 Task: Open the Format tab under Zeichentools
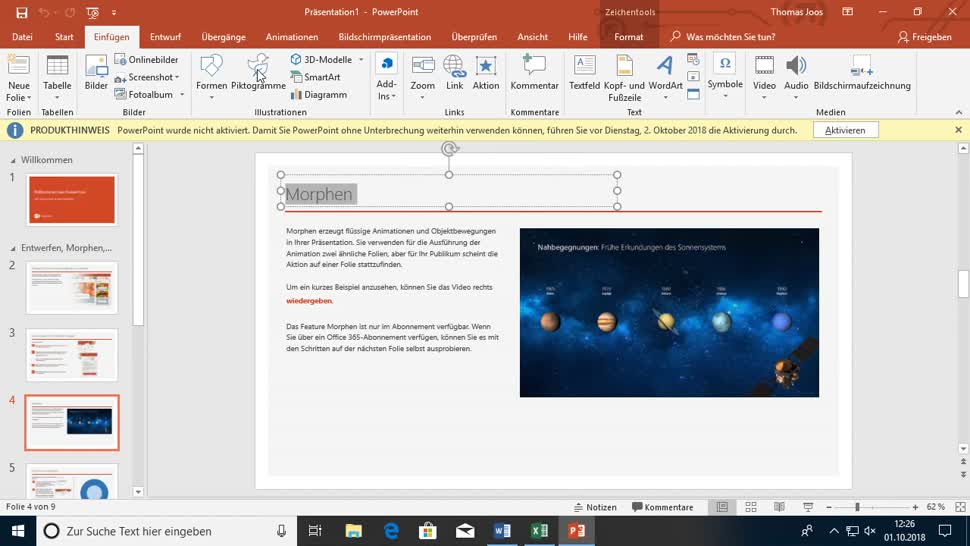point(629,37)
